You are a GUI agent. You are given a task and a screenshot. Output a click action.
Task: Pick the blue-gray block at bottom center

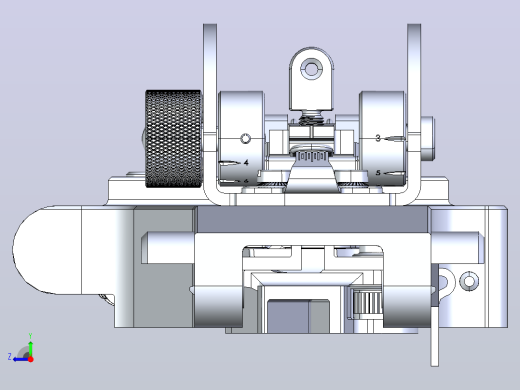(x=288, y=316)
